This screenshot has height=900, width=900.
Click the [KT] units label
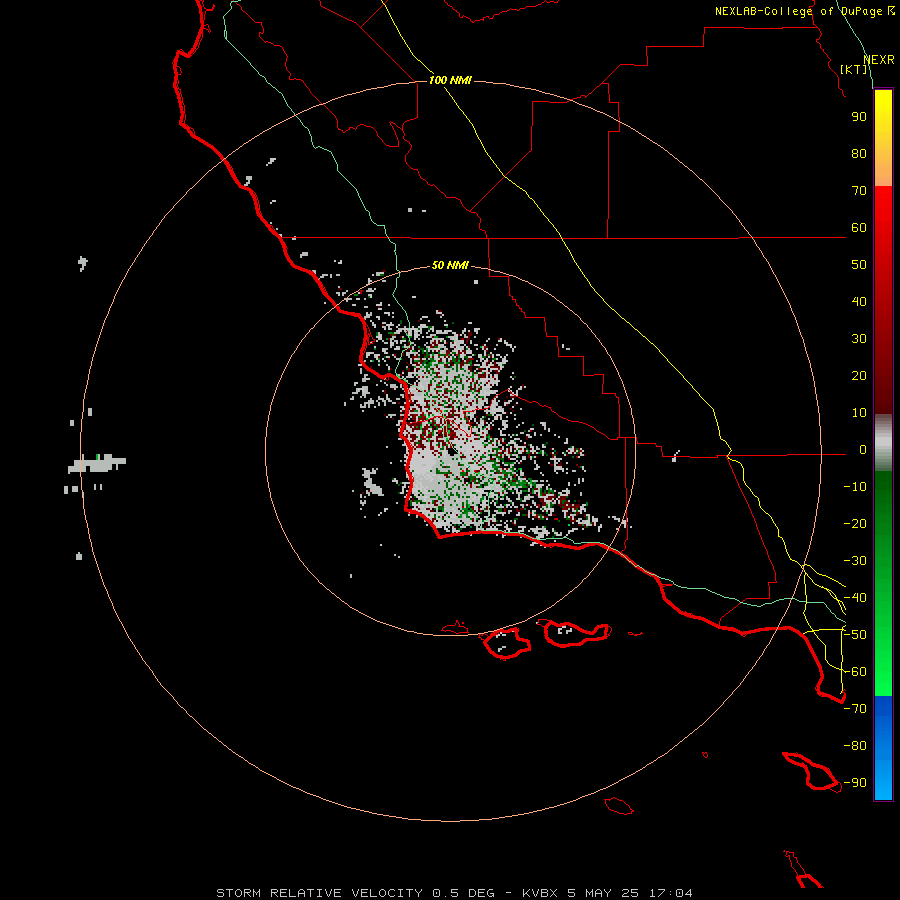coord(854,69)
